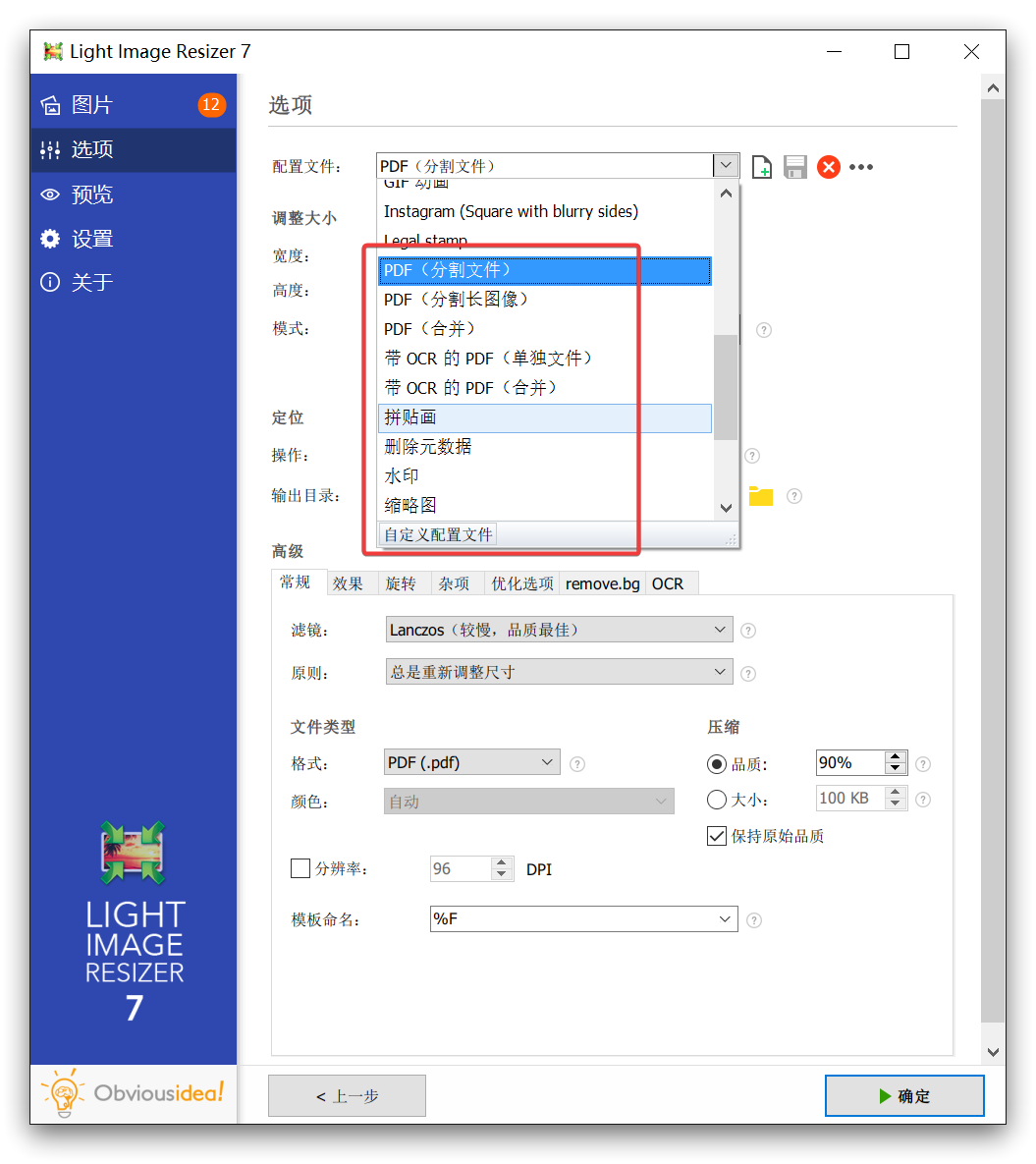
Task: Click the Light Image Resizer 7 logo
Action: click(x=134, y=922)
